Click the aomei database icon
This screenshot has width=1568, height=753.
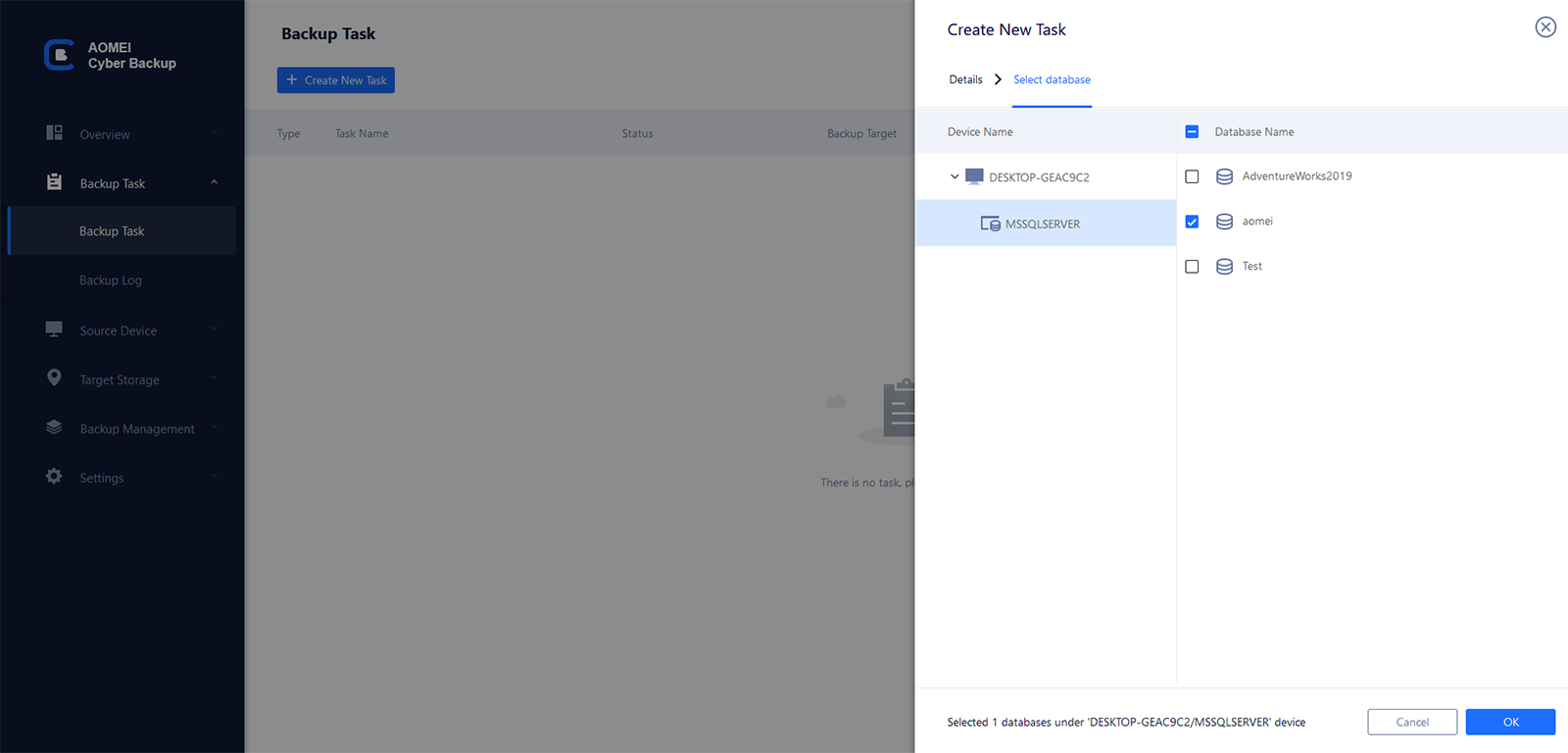[1224, 222]
